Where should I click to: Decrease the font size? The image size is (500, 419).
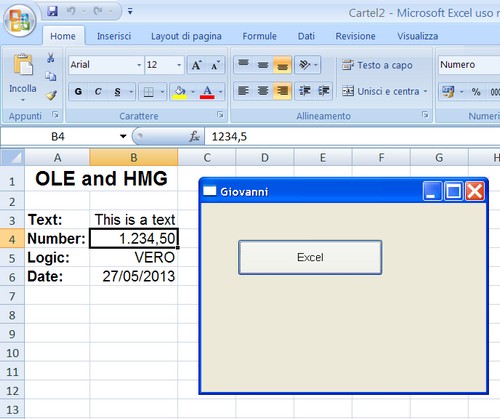coord(216,65)
